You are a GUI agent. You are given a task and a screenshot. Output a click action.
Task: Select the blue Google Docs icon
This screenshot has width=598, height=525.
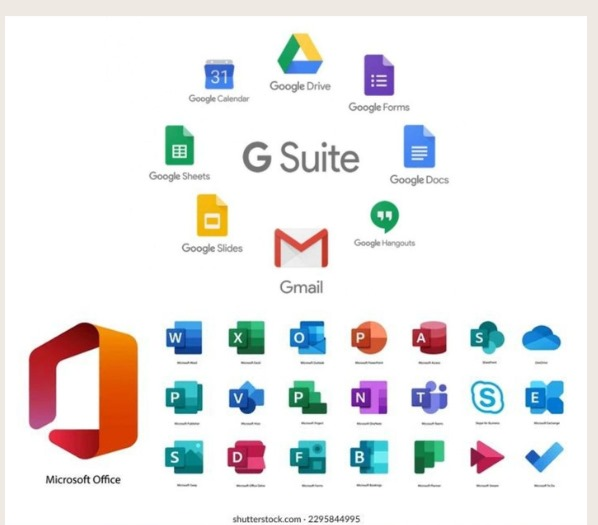[x=419, y=146]
